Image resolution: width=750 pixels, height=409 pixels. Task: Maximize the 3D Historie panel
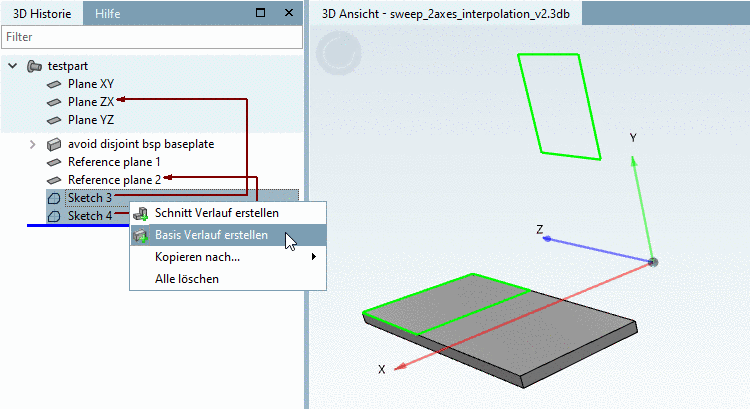pyautogui.click(x=261, y=13)
